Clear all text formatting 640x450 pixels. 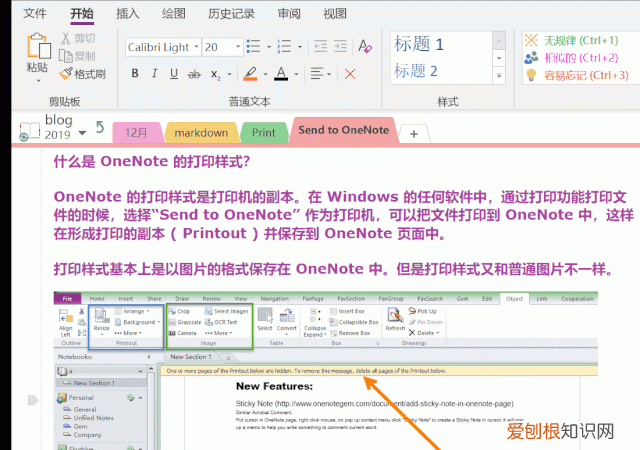(365, 46)
